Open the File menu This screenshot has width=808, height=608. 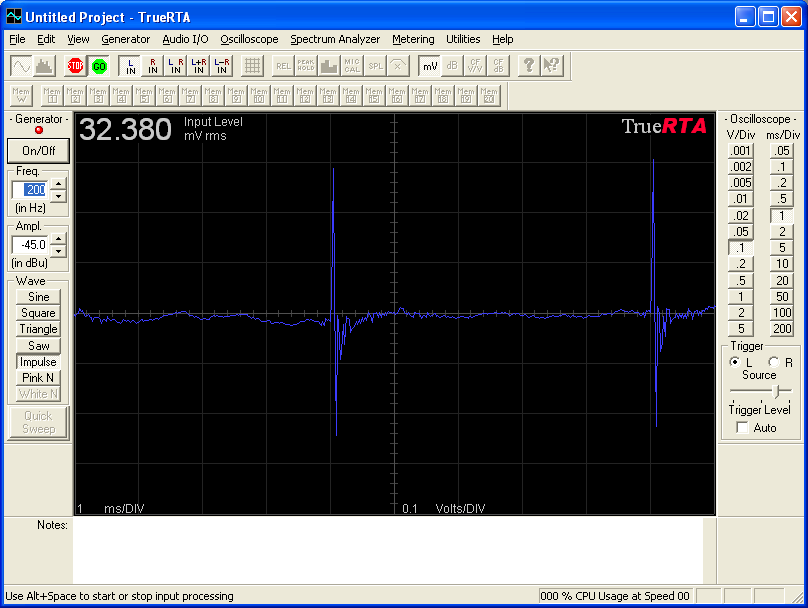click(17, 39)
